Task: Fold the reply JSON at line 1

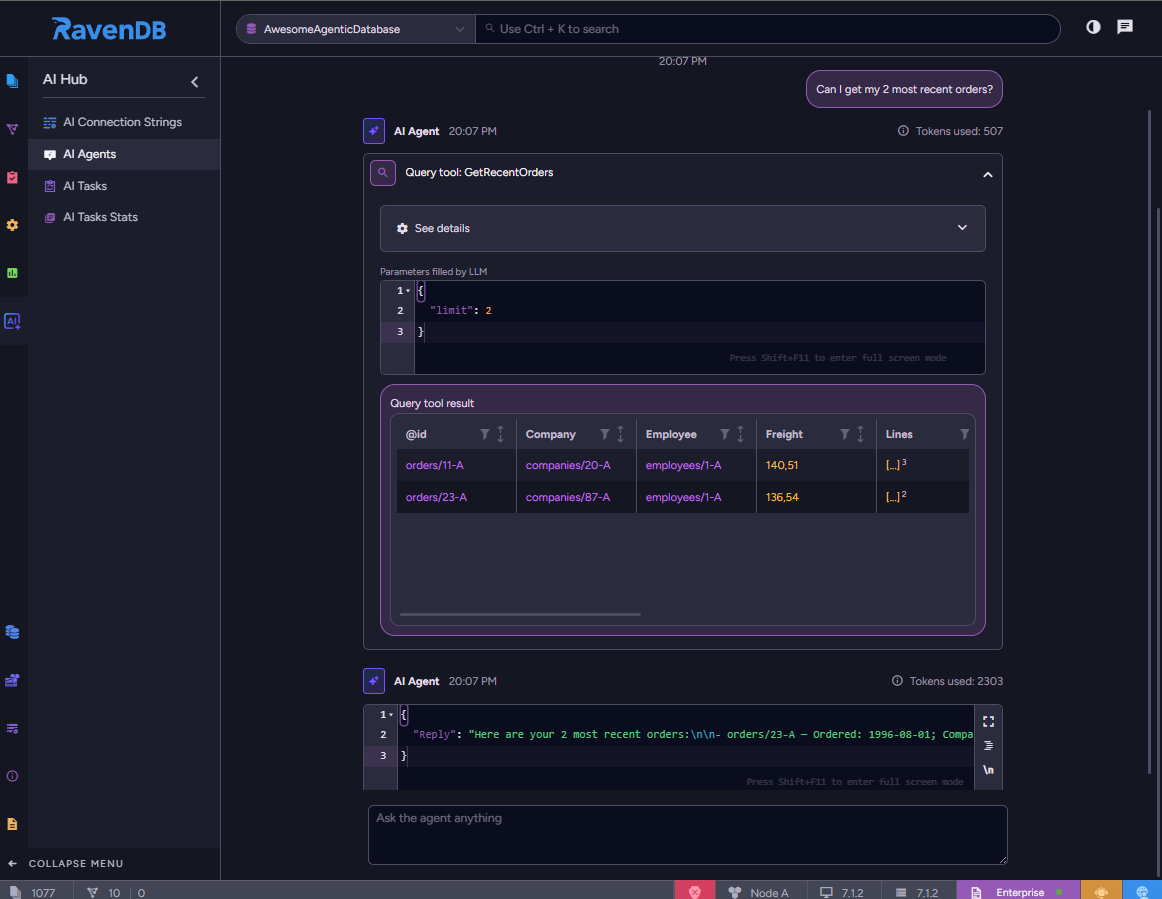Action: (x=391, y=715)
